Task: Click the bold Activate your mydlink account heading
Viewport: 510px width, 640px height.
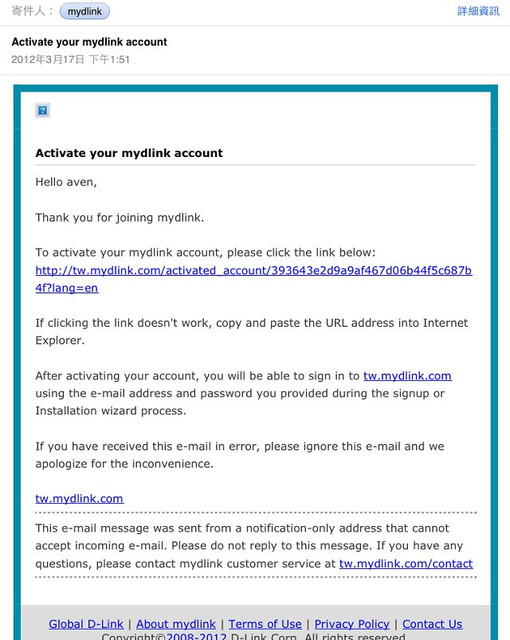Action: click(129, 153)
